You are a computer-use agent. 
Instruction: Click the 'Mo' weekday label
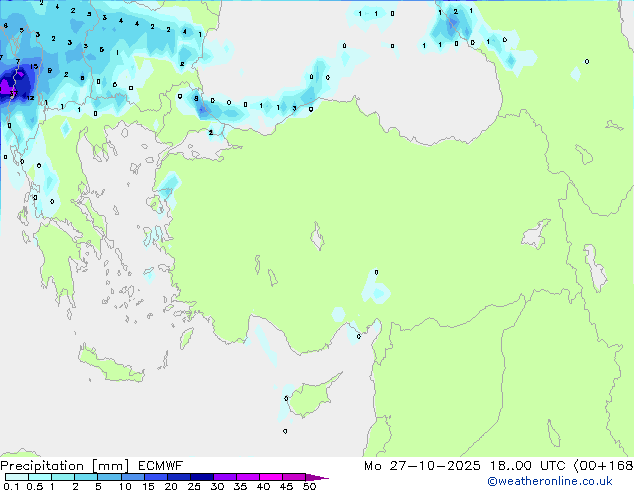[x=372, y=466]
